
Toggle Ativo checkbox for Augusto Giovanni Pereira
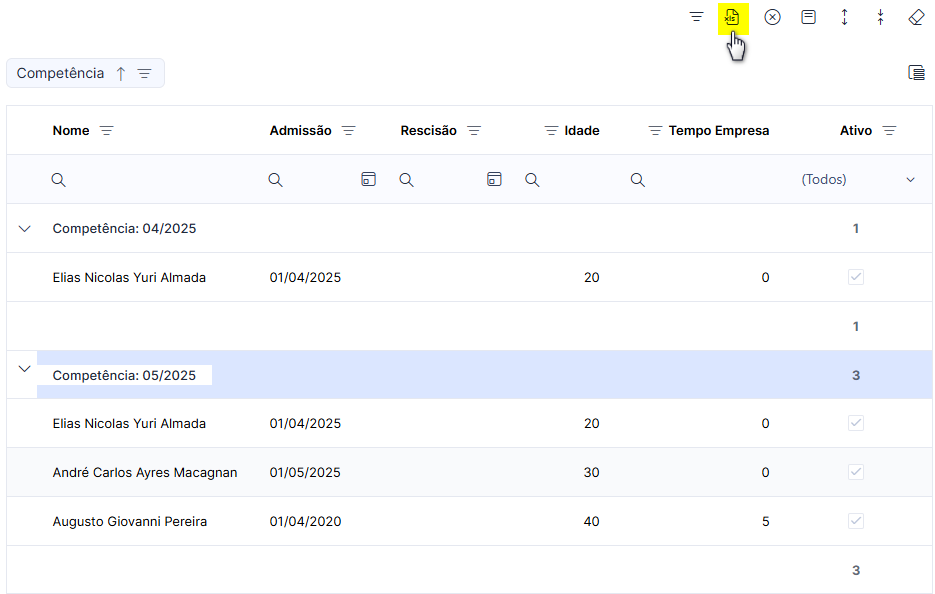pyautogui.click(x=856, y=521)
